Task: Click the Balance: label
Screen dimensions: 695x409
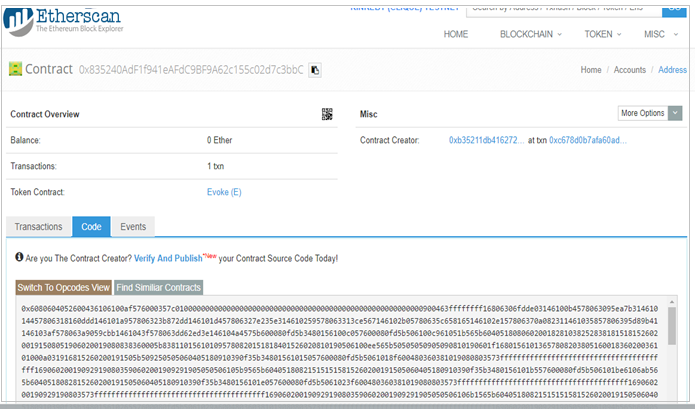Action: [25, 140]
